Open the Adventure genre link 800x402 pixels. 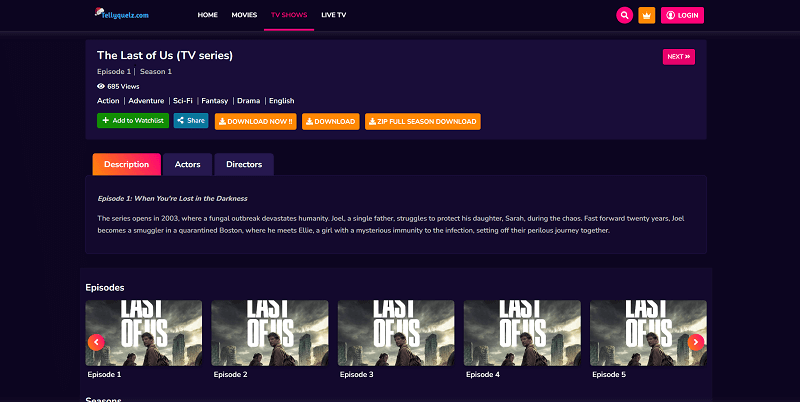146,100
